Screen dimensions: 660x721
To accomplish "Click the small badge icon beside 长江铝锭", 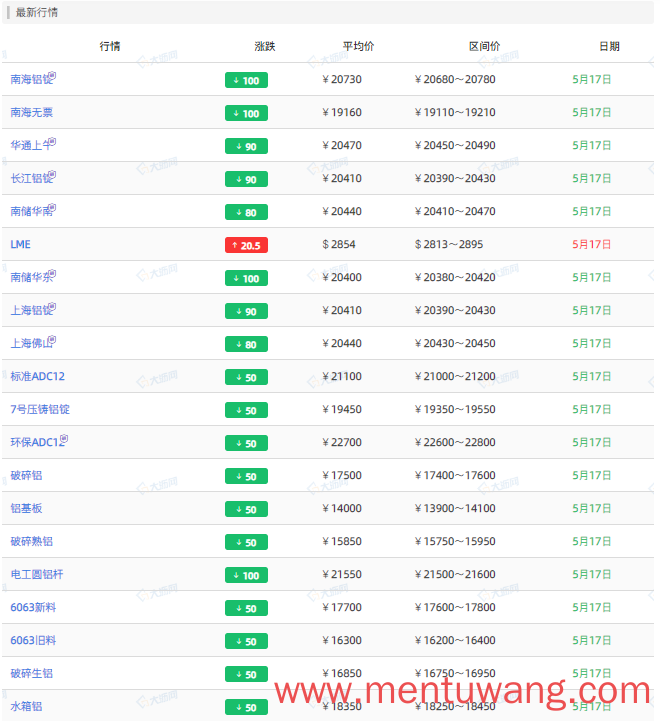I will [52, 174].
